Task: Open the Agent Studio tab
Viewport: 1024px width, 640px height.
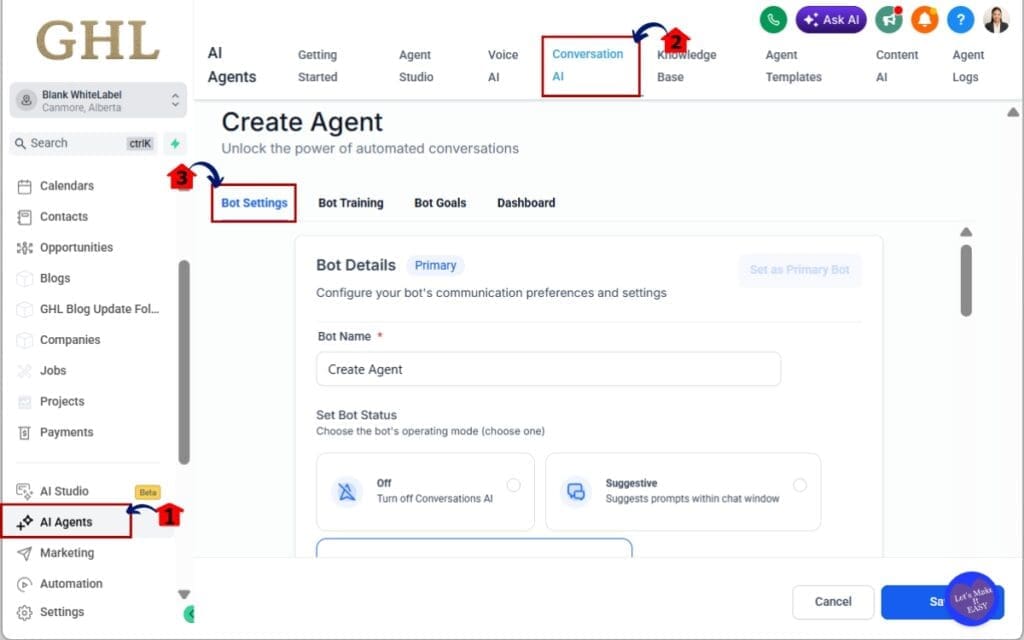Action: 416,66
